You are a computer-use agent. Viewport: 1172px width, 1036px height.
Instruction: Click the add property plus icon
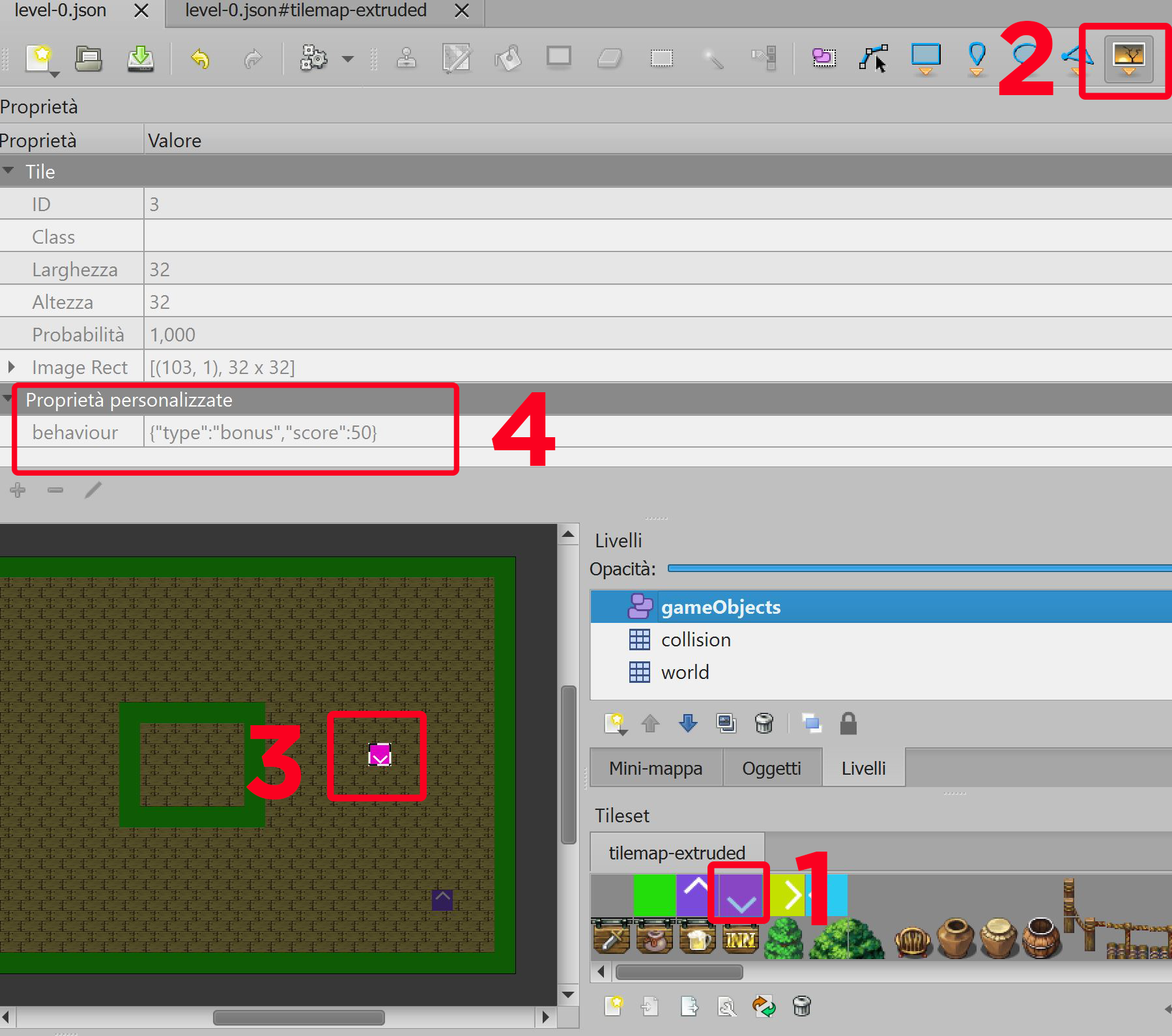[18, 490]
